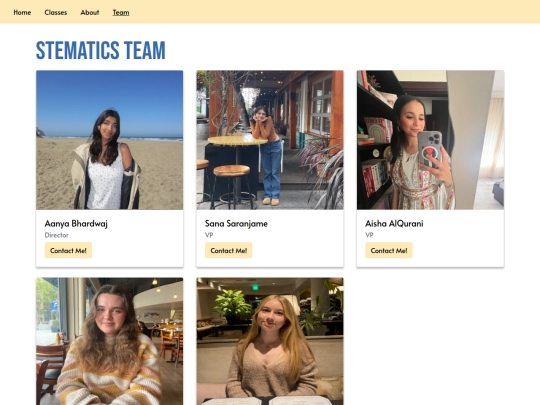Select the name Aisha AlQurani

(394, 224)
